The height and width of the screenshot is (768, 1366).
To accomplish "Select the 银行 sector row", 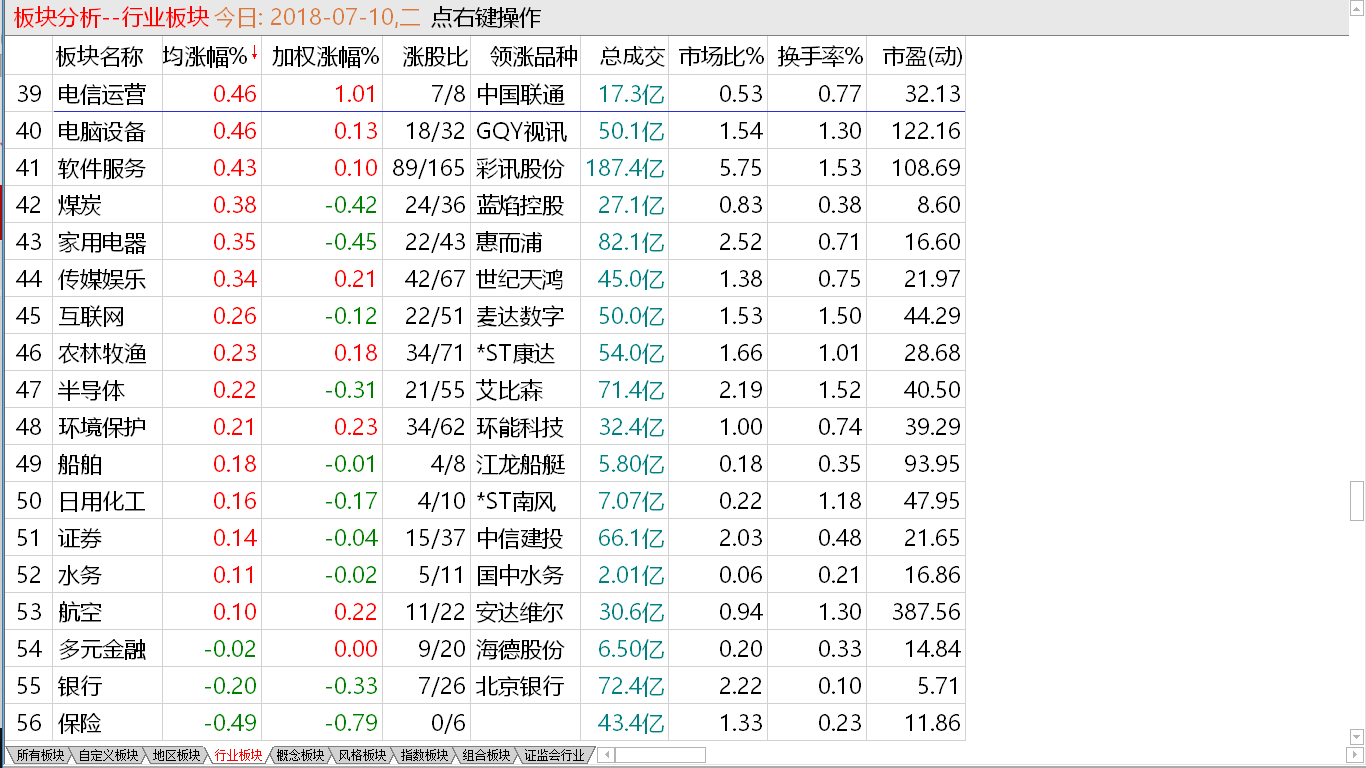I will [x=485, y=686].
